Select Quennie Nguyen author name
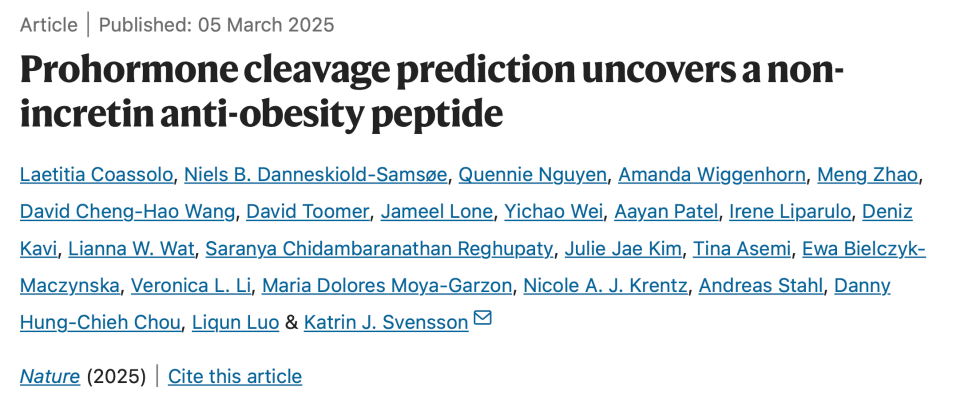Viewport: 960px width, 395px height. [x=533, y=175]
